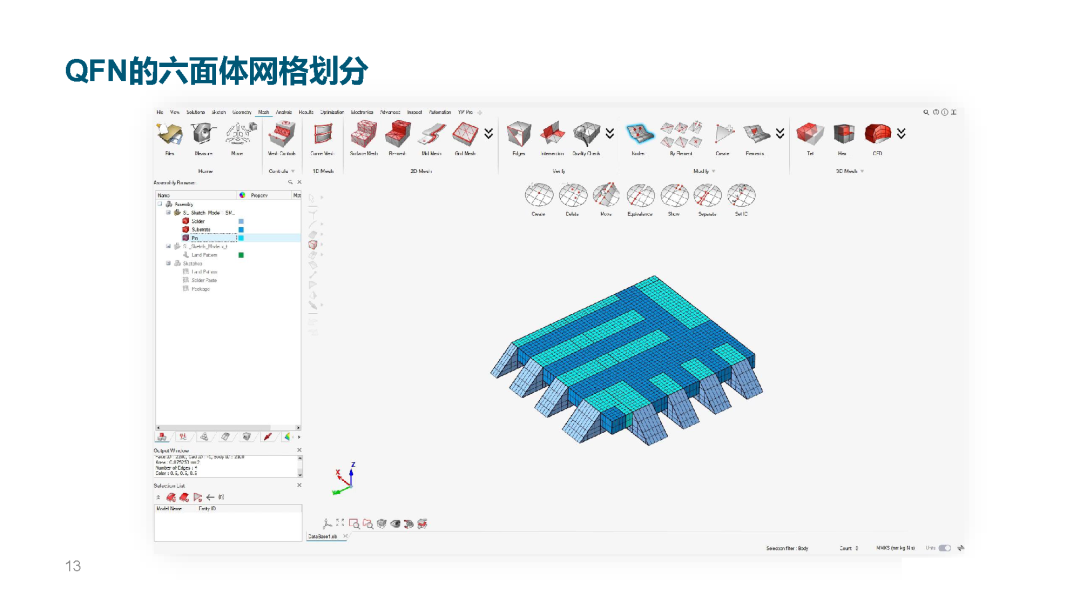Select the CFD 3D mesh tool
This screenshot has width=1080, height=608.
click(x=878, y=138)
